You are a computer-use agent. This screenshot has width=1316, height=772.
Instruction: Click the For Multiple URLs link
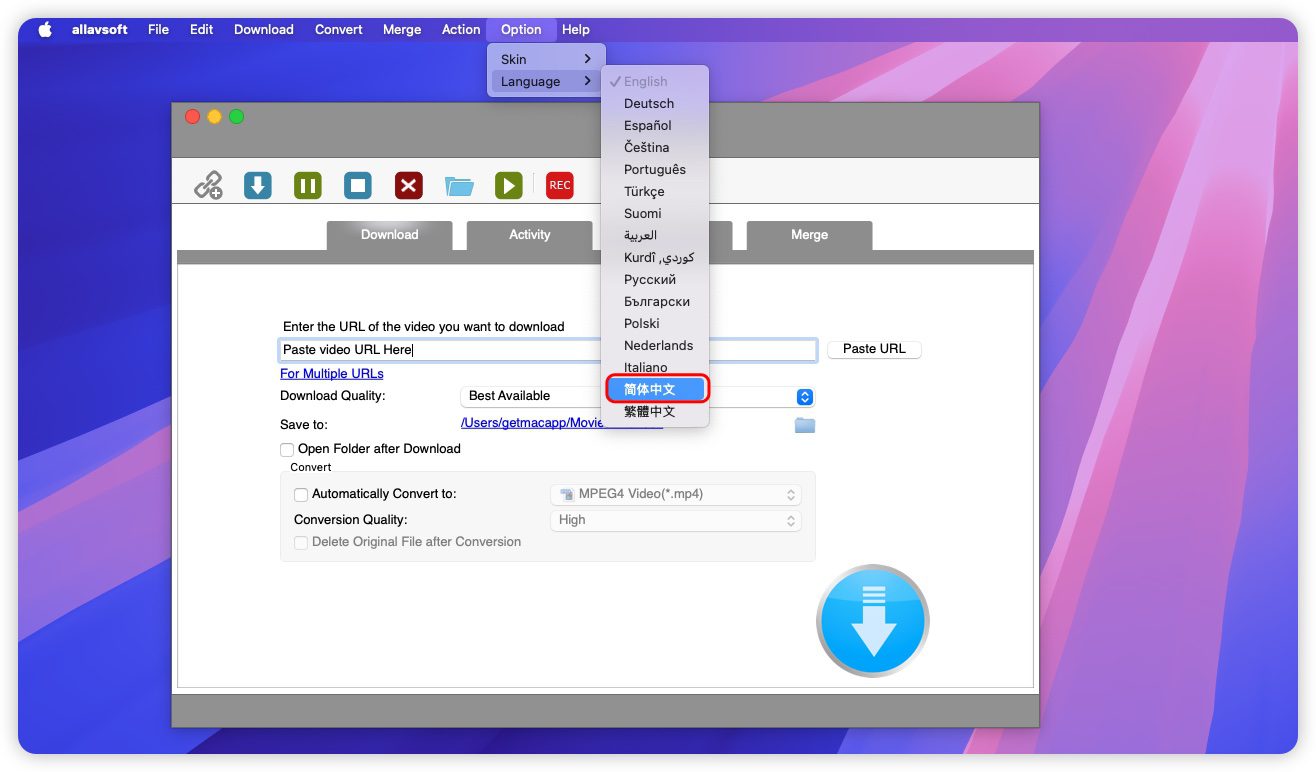pyautogui.click(x=332, y=374)
